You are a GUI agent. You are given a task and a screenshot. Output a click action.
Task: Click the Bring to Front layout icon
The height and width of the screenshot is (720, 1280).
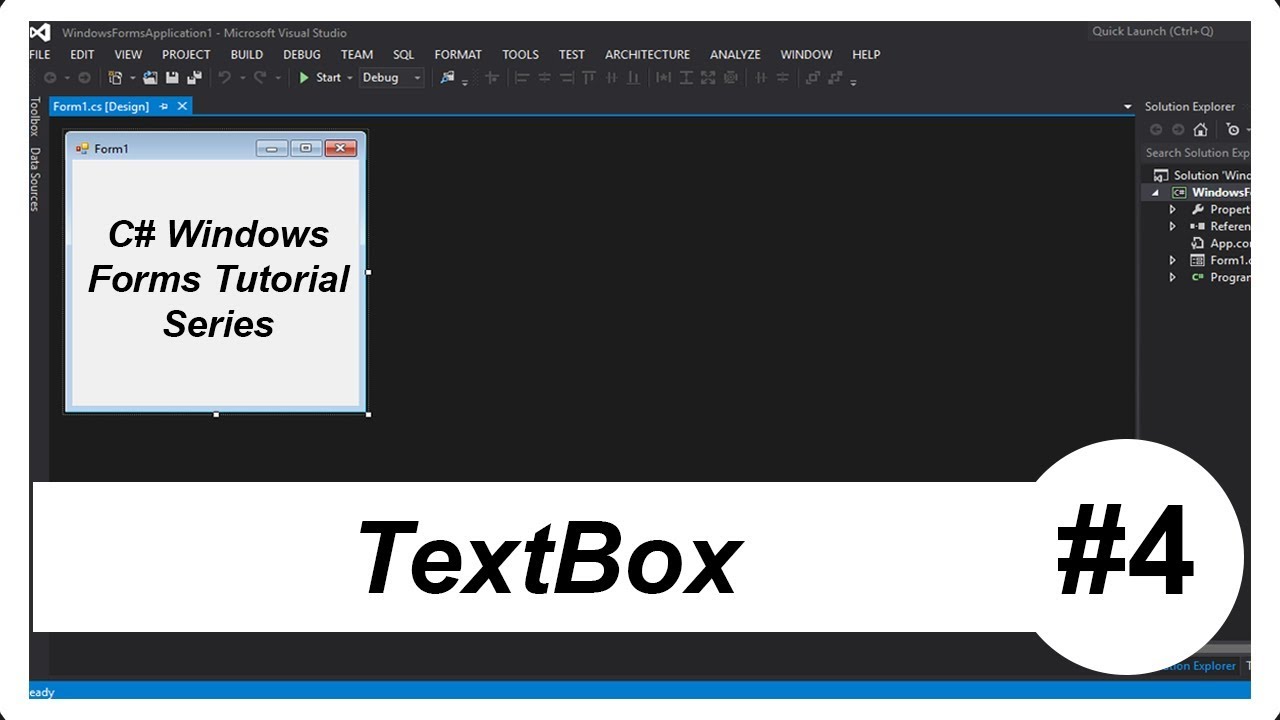(x=813, y=78)
